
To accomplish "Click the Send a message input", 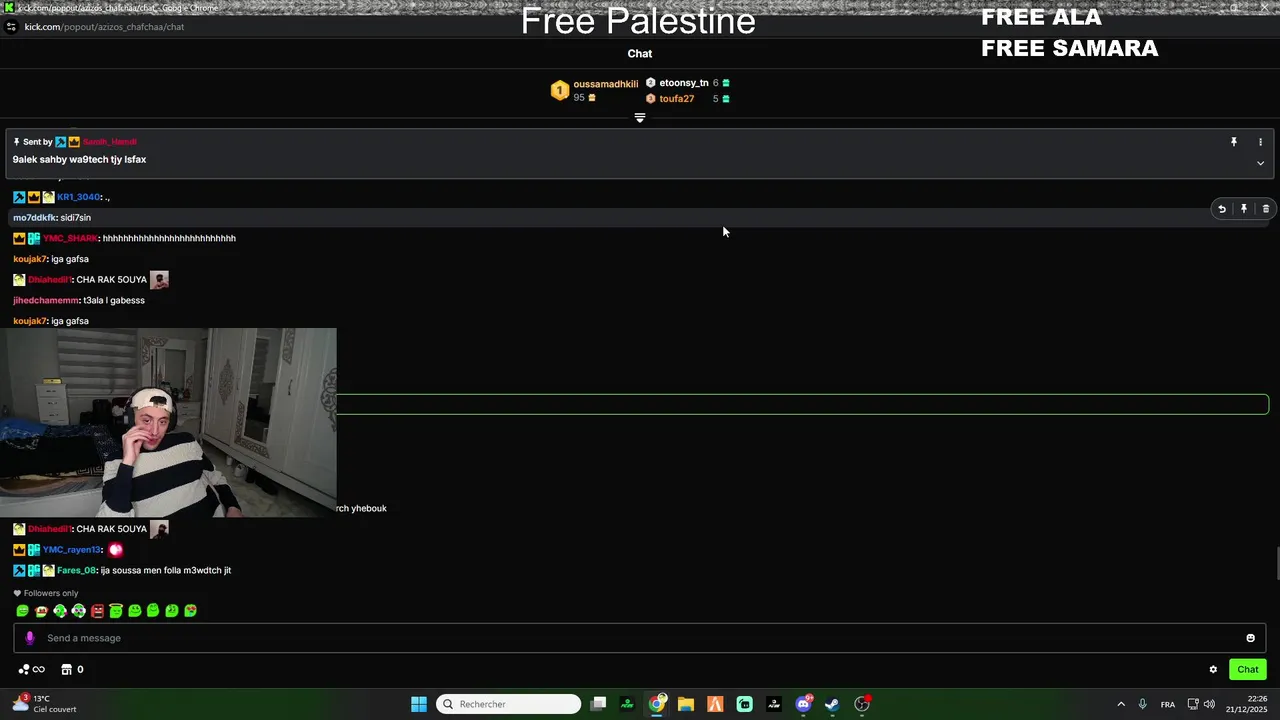I will (x=640, y=638).
